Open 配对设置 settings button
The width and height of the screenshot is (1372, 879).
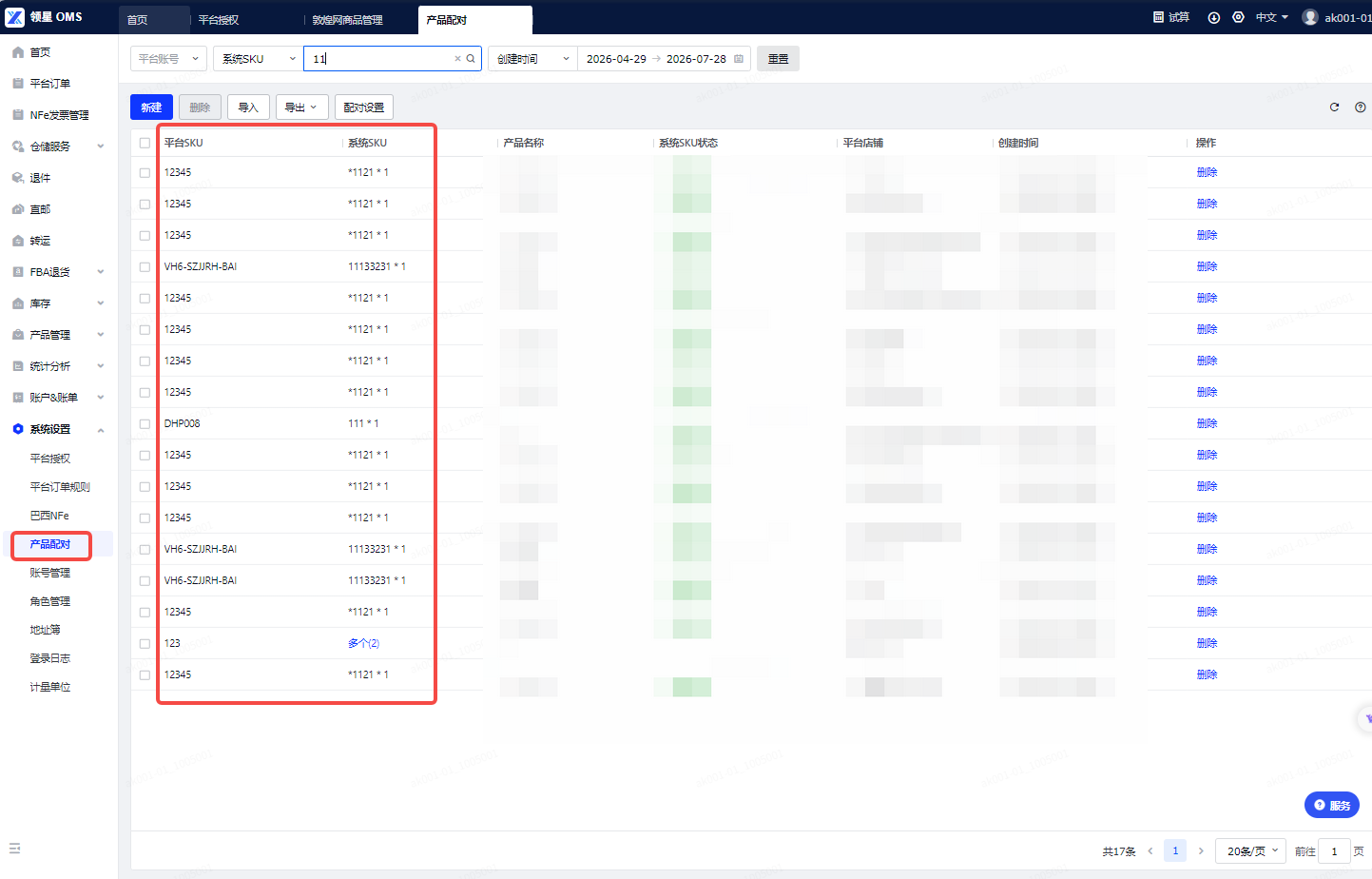pos(364,107)
